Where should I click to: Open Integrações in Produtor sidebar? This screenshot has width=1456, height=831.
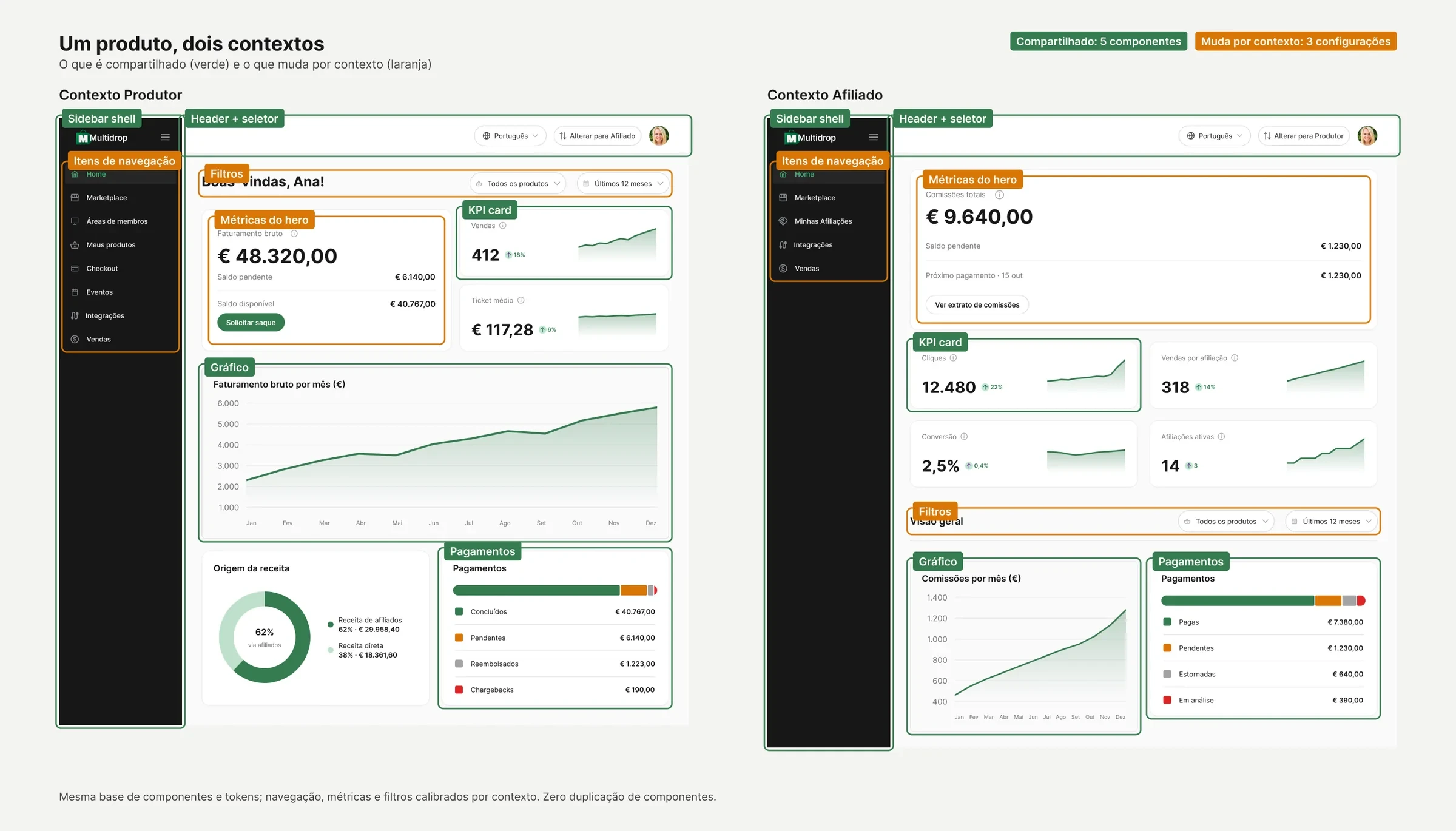pyautogui.click(x=120, y=316)
